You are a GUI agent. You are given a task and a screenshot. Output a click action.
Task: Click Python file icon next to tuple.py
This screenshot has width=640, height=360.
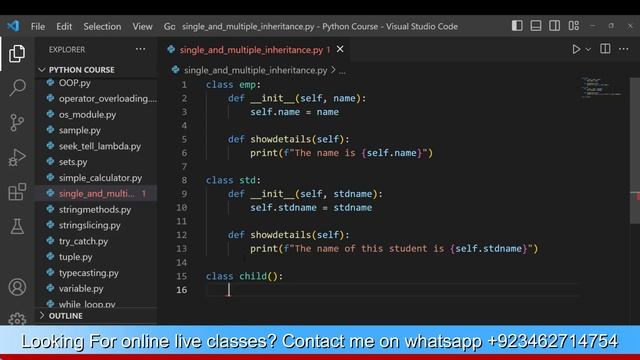tap(50, 256)
